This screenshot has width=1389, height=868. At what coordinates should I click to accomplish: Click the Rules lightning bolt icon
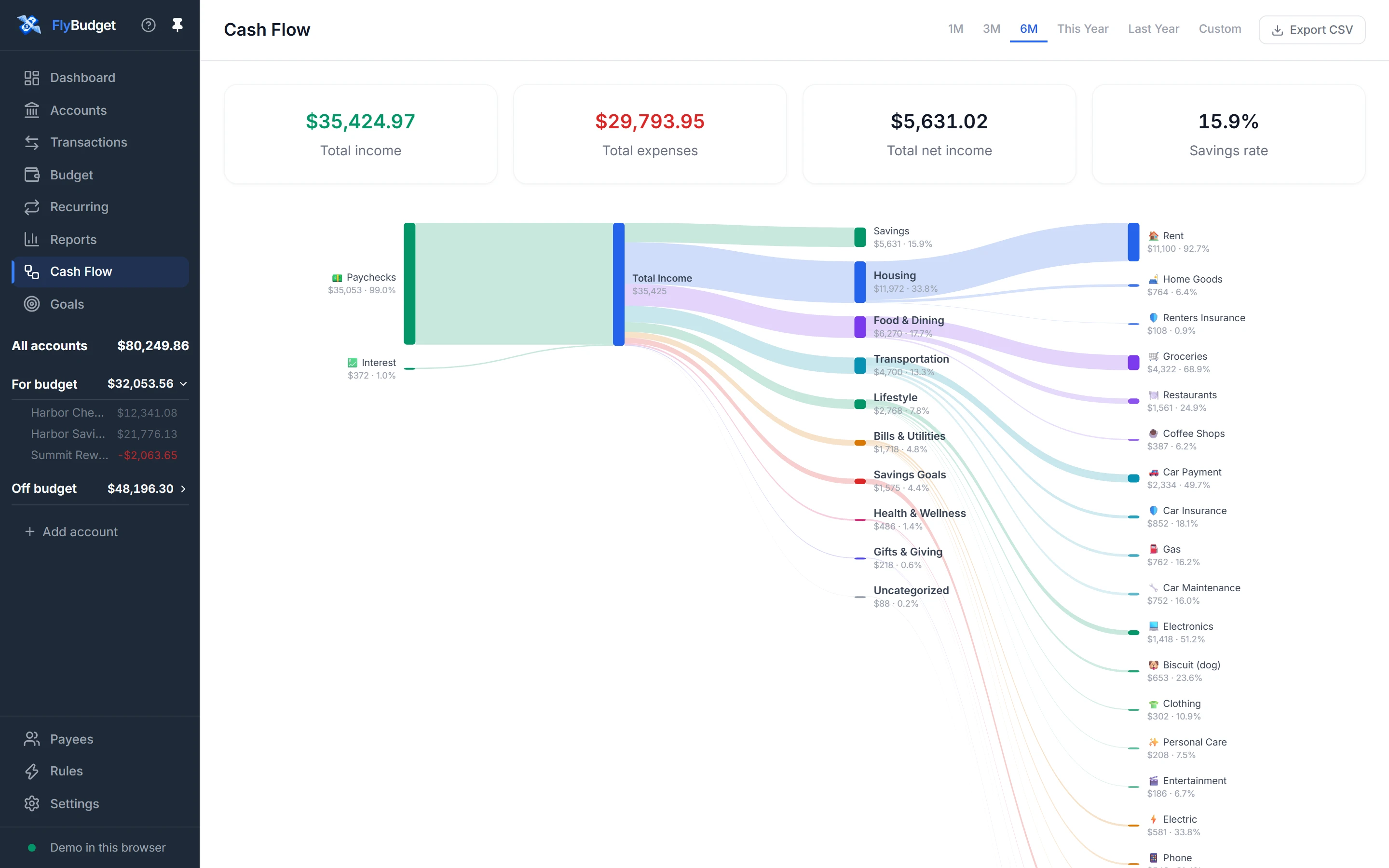tap(31, 771)
